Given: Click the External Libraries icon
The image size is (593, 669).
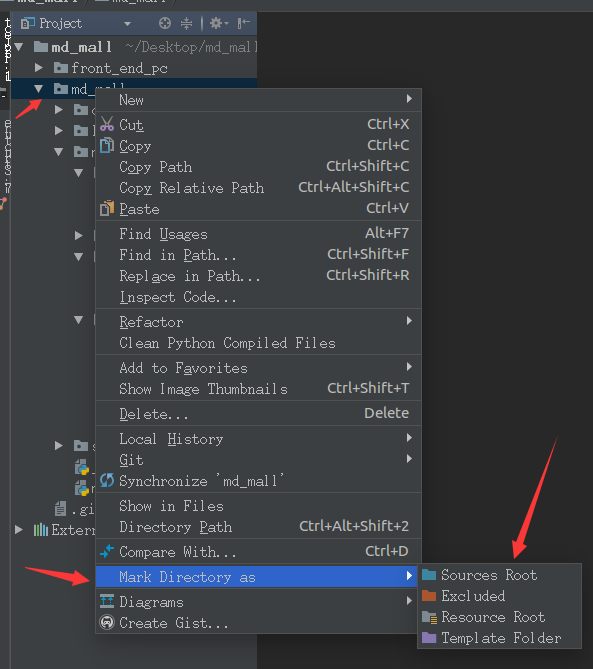Looking at the screenshot, I should pos(41,530).
